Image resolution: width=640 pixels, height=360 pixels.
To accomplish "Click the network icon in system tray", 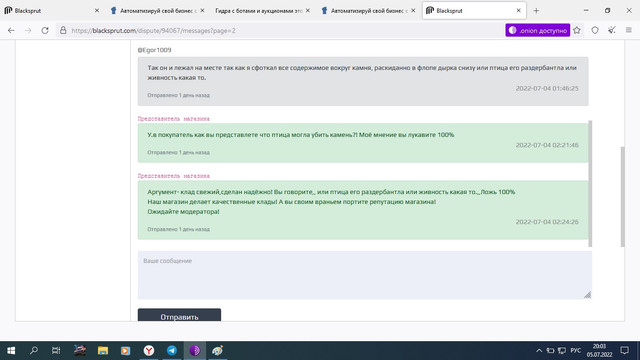I will coord(562,351).
